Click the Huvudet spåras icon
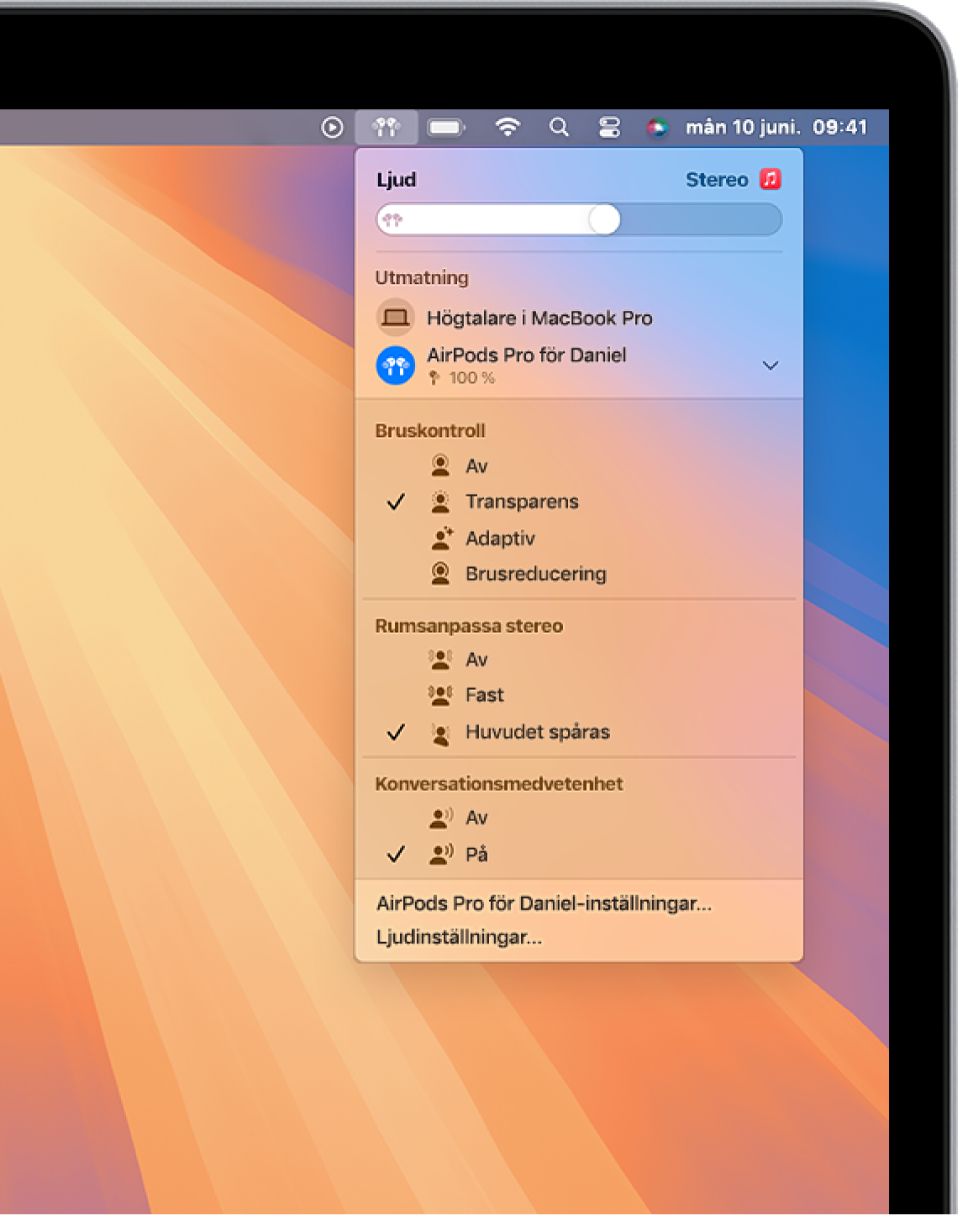960x1216 pixels. click(441, 732)
